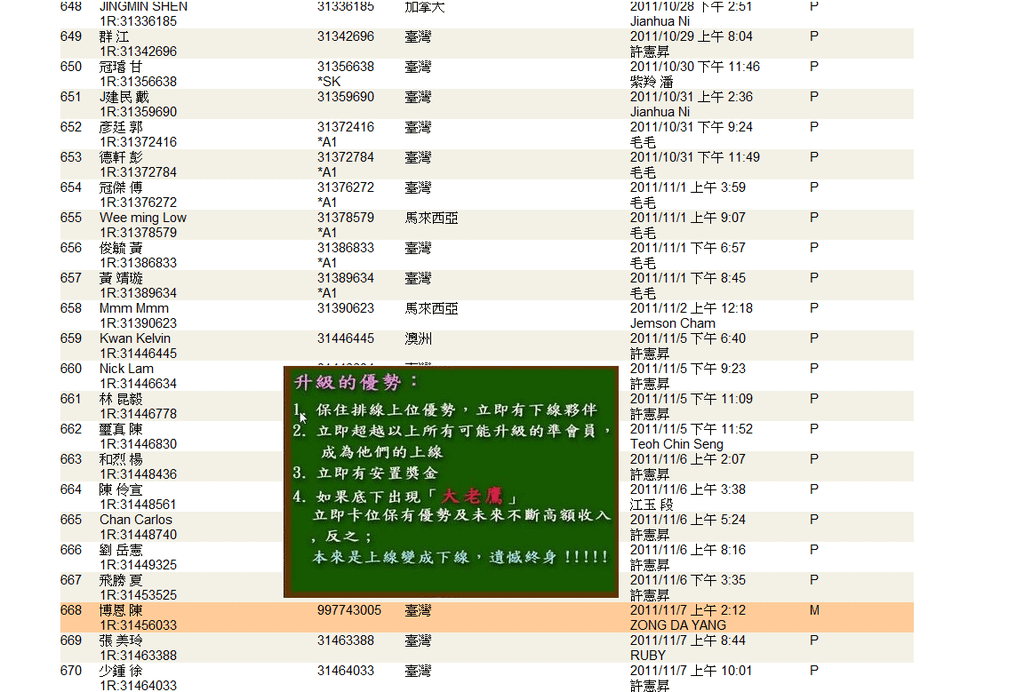Screen dimensions: 1024x692
Task: Select ID 31386833 in row 656
Action: tap(345, 247)
